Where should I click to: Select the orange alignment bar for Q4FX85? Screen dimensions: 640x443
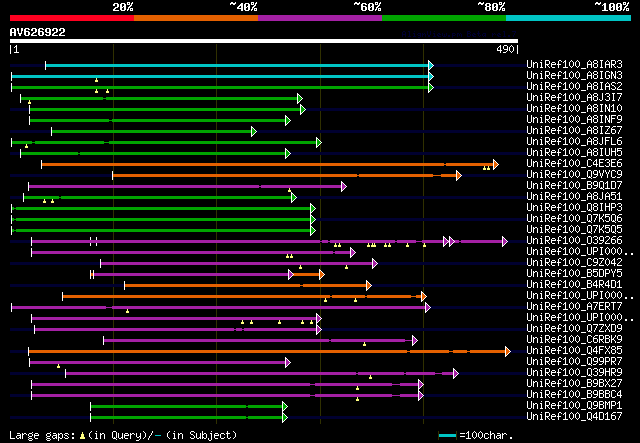pos(267,352)
